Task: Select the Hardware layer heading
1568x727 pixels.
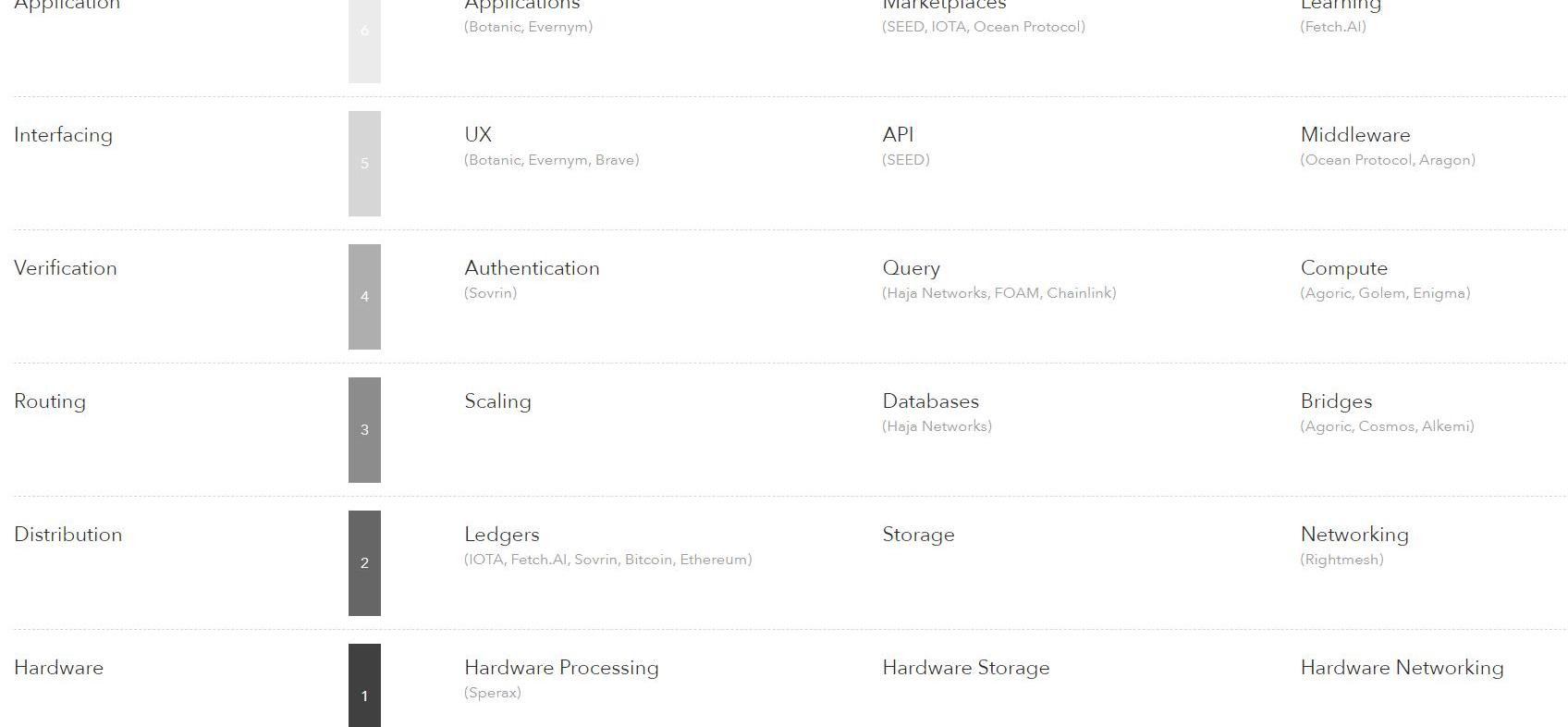Action: 58,668
